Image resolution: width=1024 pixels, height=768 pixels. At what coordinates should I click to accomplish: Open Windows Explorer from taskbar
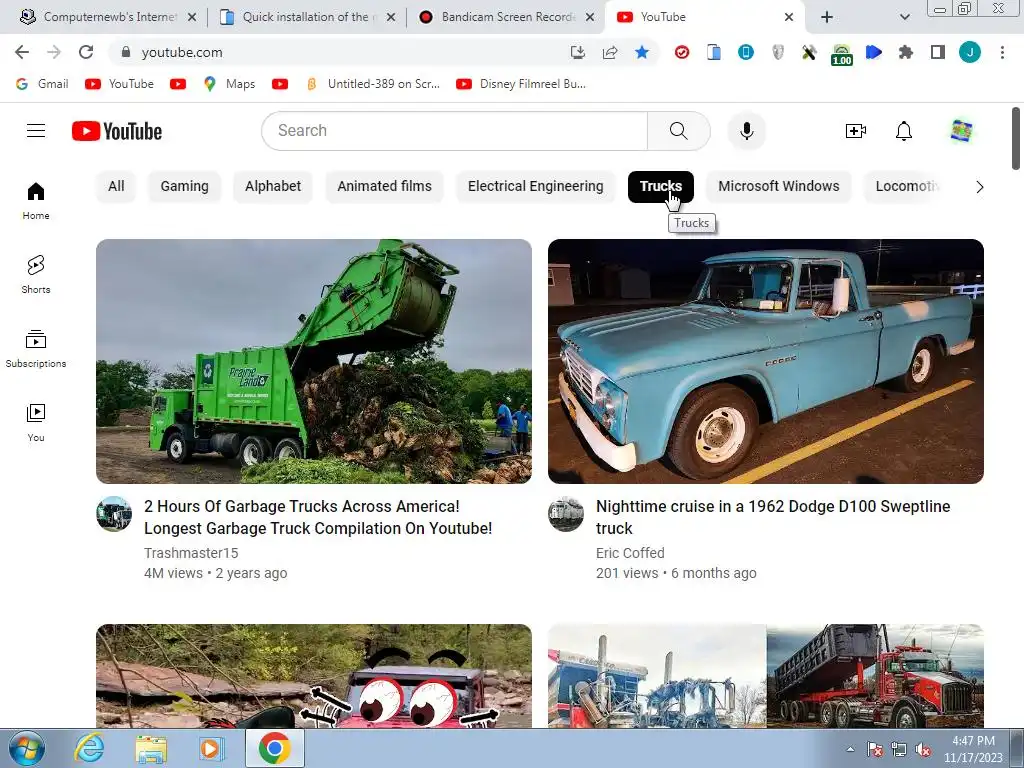point(151,749)
